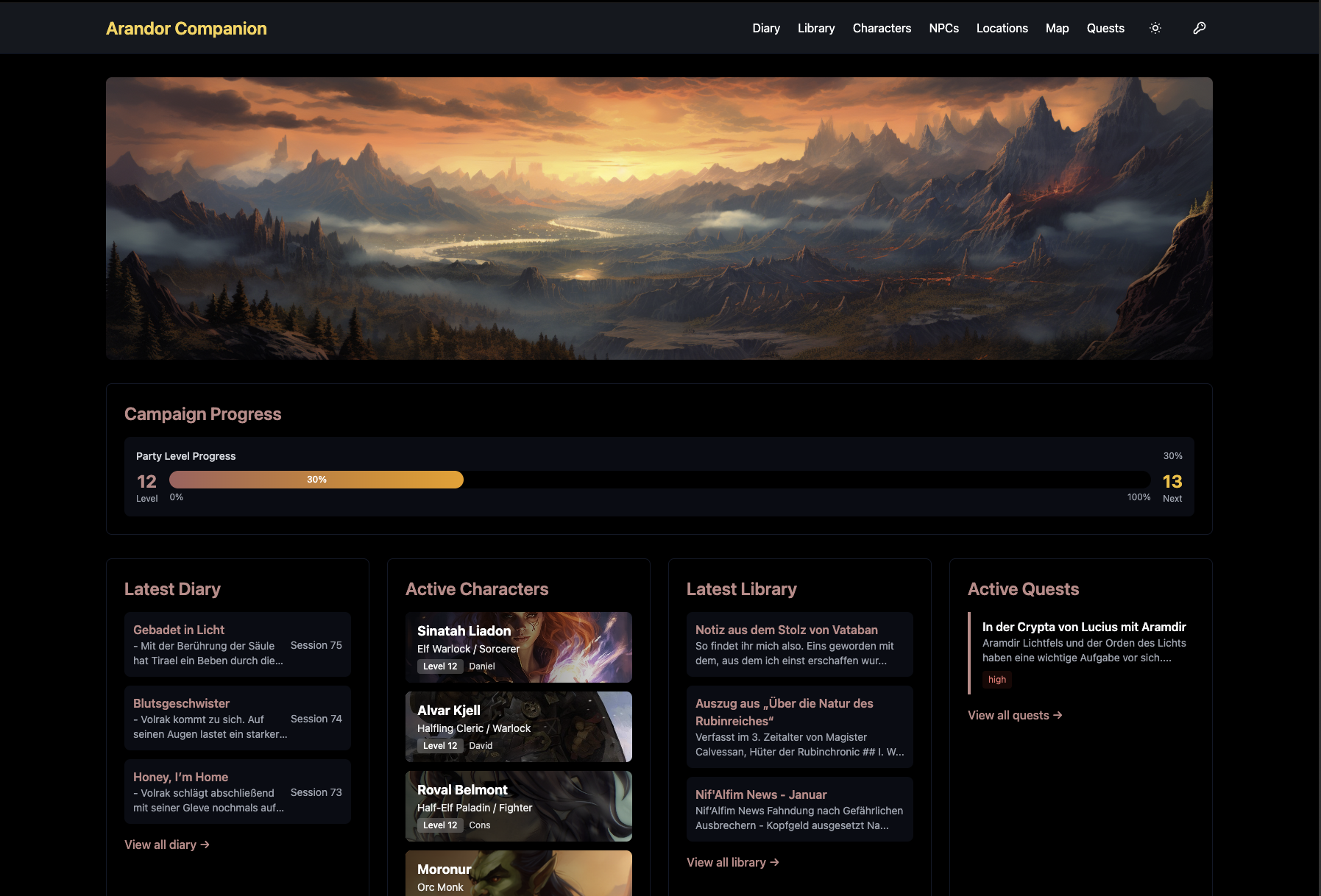Select NPCs in the top navigation
This screenshot has width=1321, height=896.
tap(943, 28)
